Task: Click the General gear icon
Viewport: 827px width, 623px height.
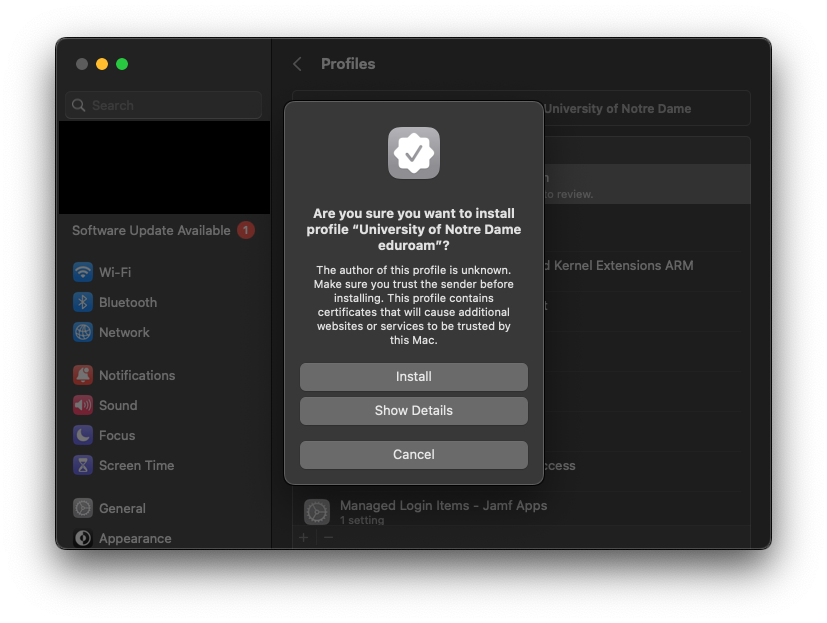Action: coord(83,508)
